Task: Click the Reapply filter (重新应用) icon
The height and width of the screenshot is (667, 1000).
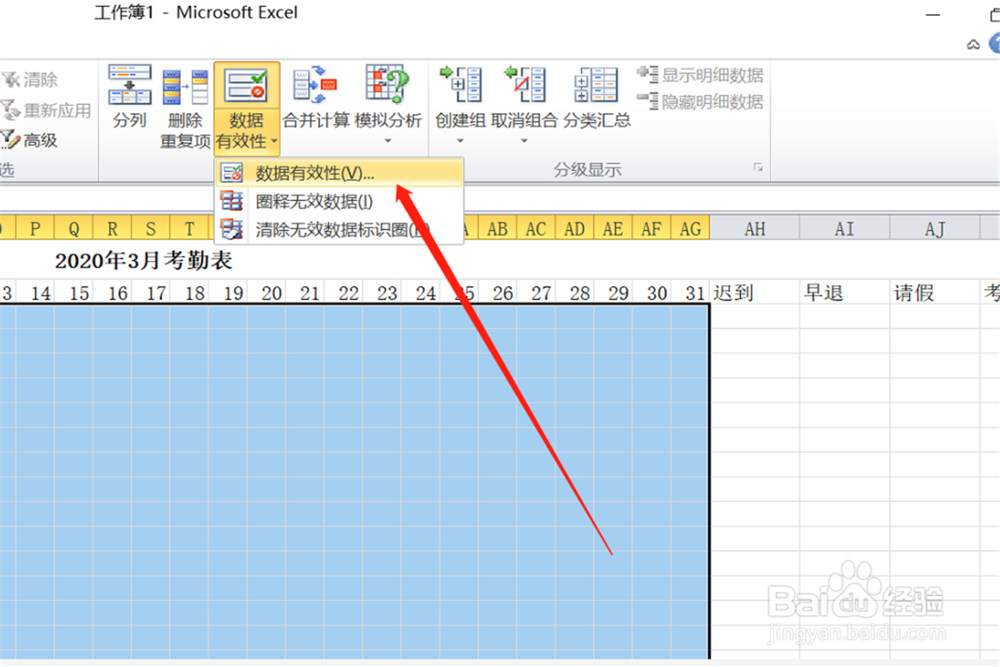Action: click(10, 110)
